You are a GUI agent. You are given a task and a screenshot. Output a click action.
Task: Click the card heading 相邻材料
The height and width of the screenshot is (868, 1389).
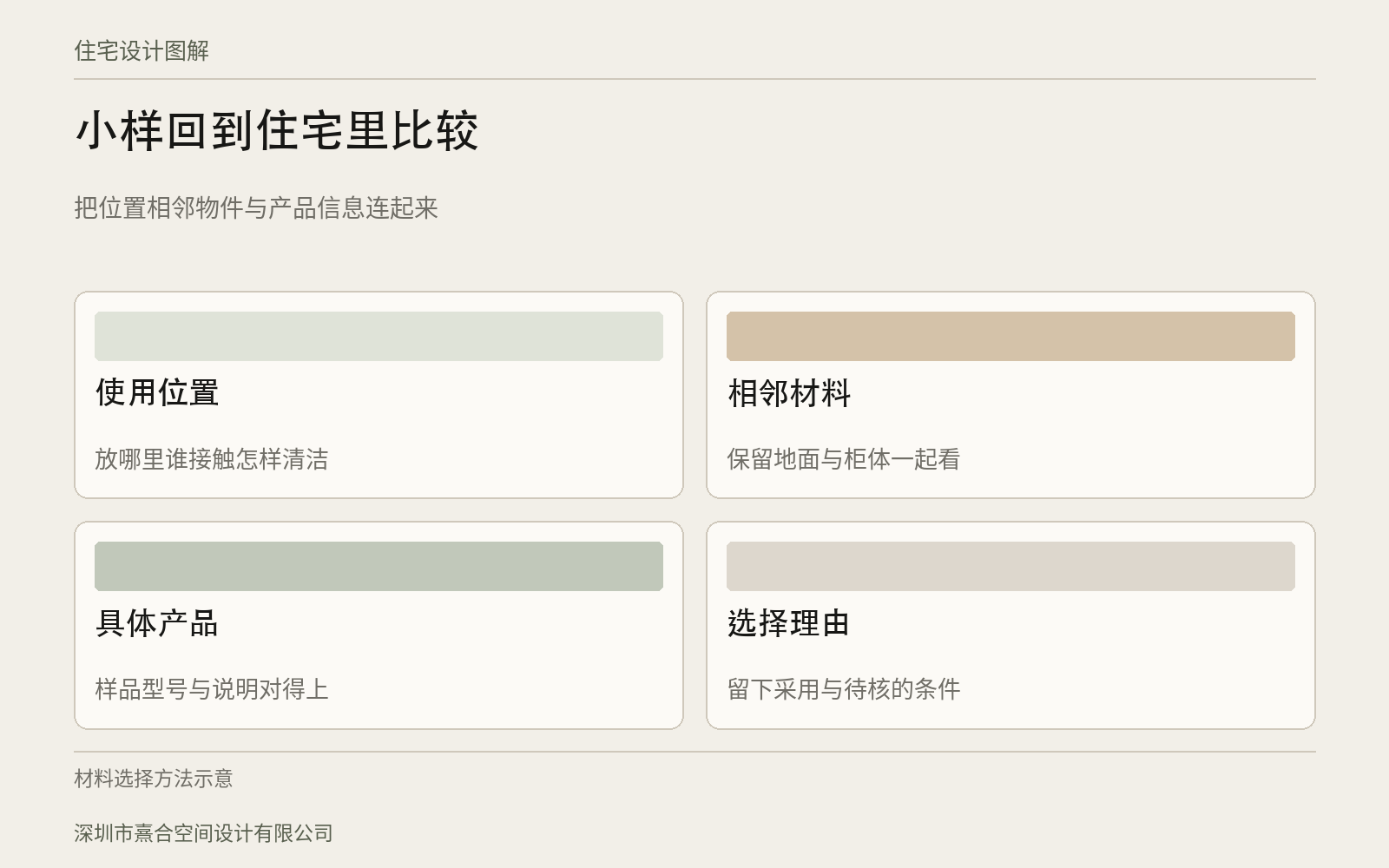789,393
